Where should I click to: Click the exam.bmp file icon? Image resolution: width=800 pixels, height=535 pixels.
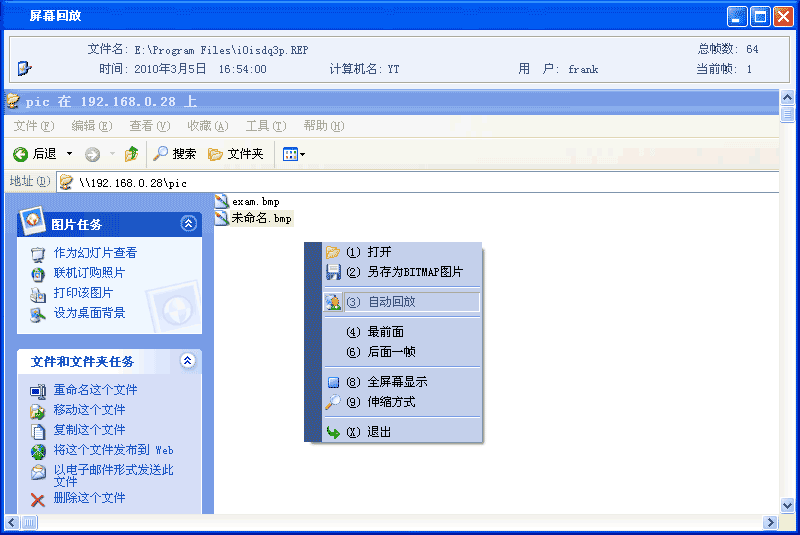pos(222,201)
